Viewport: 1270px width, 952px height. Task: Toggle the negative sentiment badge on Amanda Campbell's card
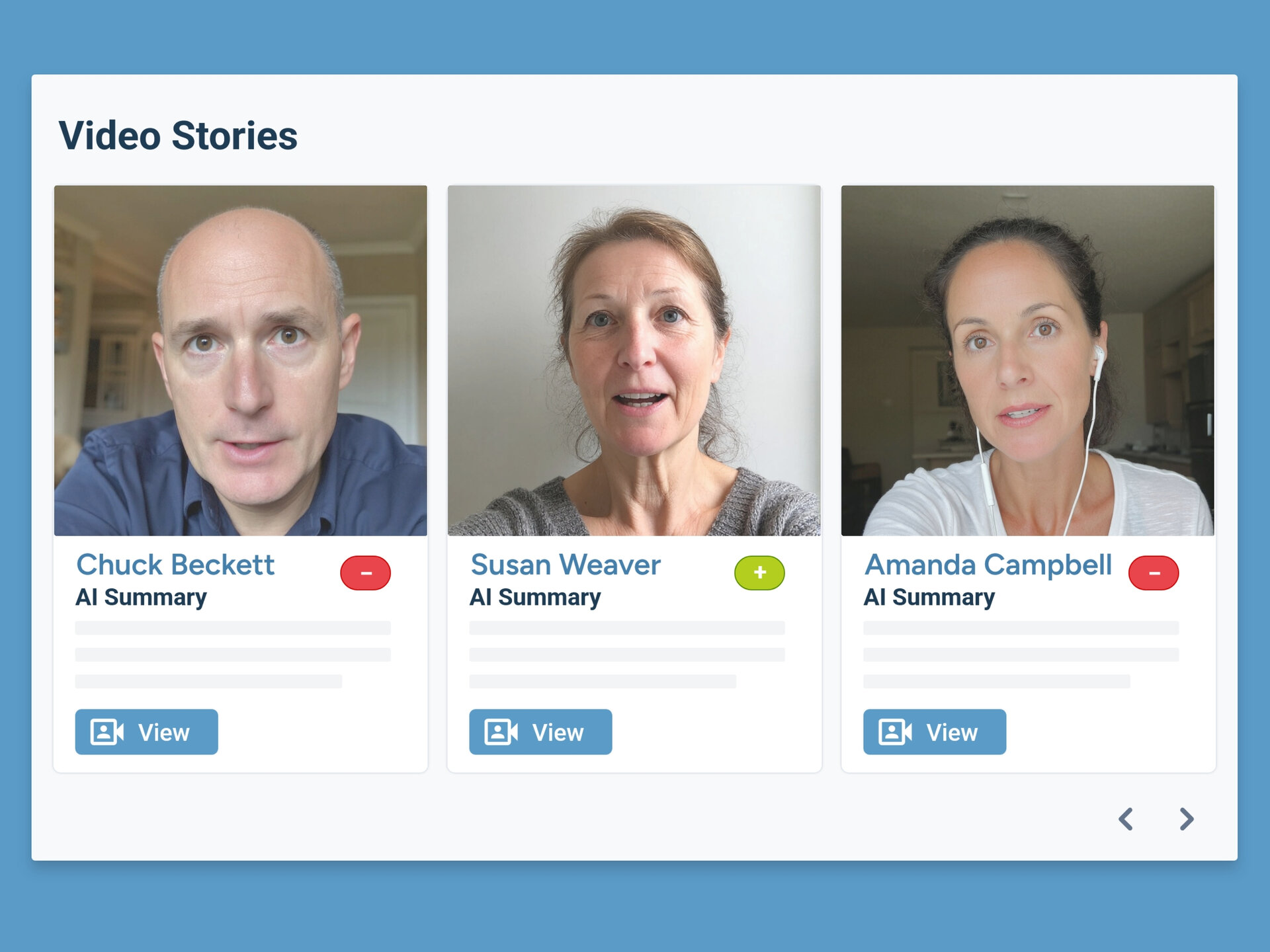coord(1153,573)
